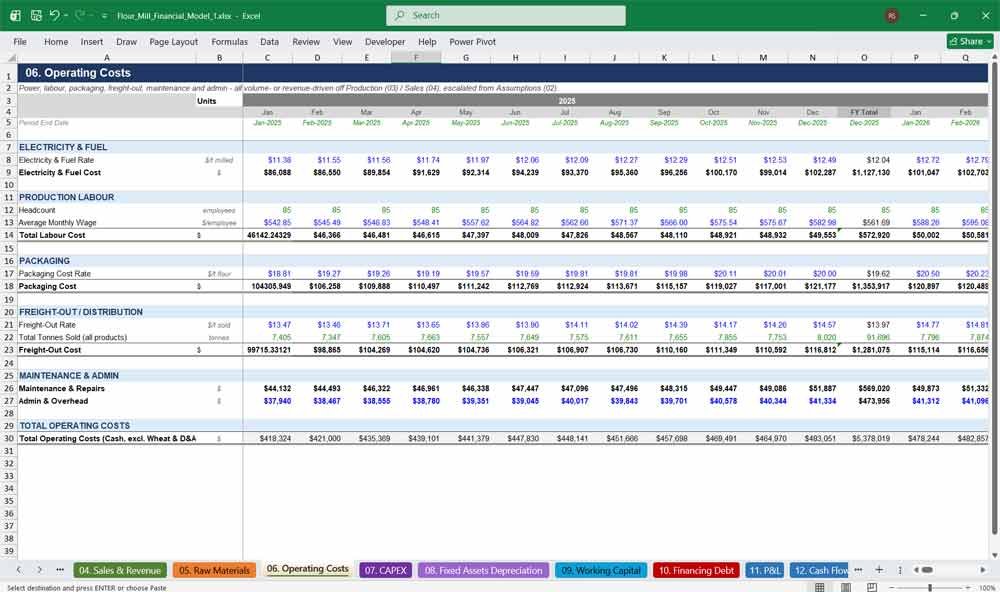Select row 30 header
Viewport: 1000px width, 592px height.
point(9,438)
